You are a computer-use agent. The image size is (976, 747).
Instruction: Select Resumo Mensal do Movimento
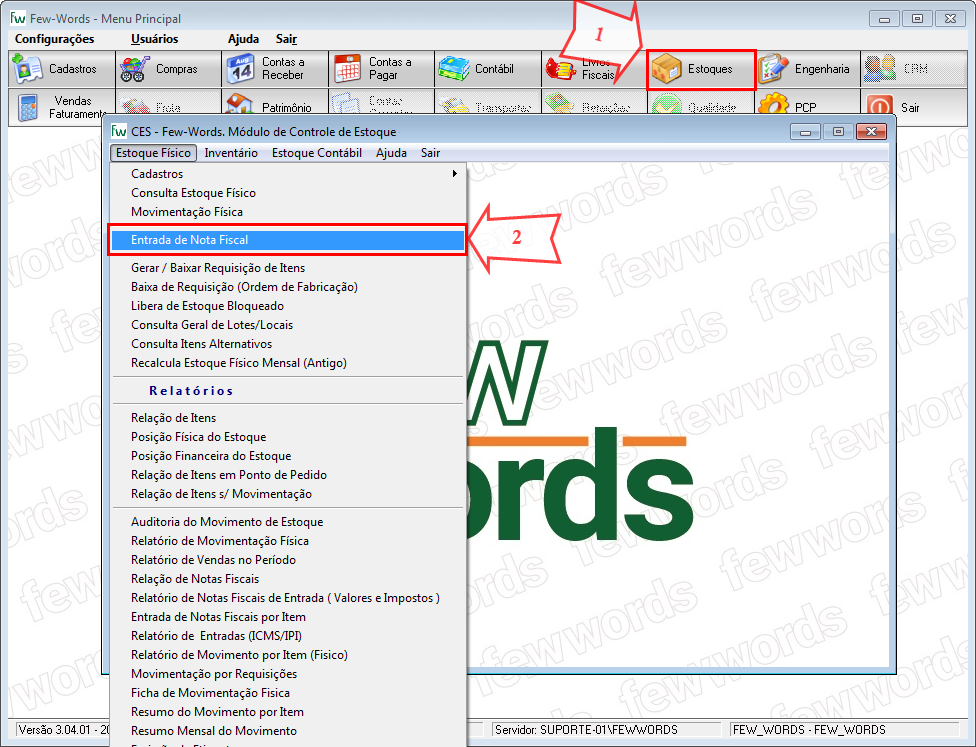214,731
